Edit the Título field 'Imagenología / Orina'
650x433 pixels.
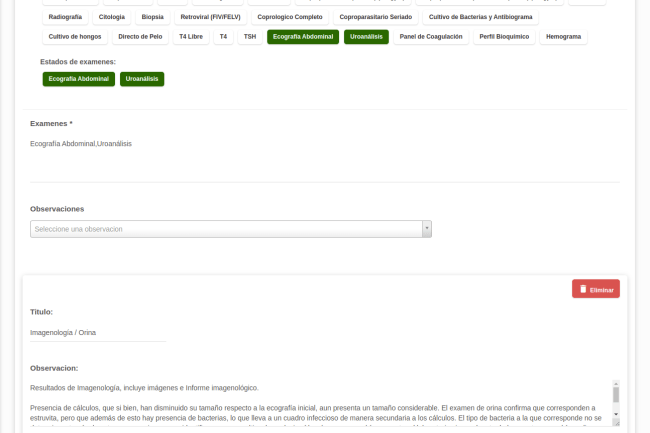(x=98, y=332)
